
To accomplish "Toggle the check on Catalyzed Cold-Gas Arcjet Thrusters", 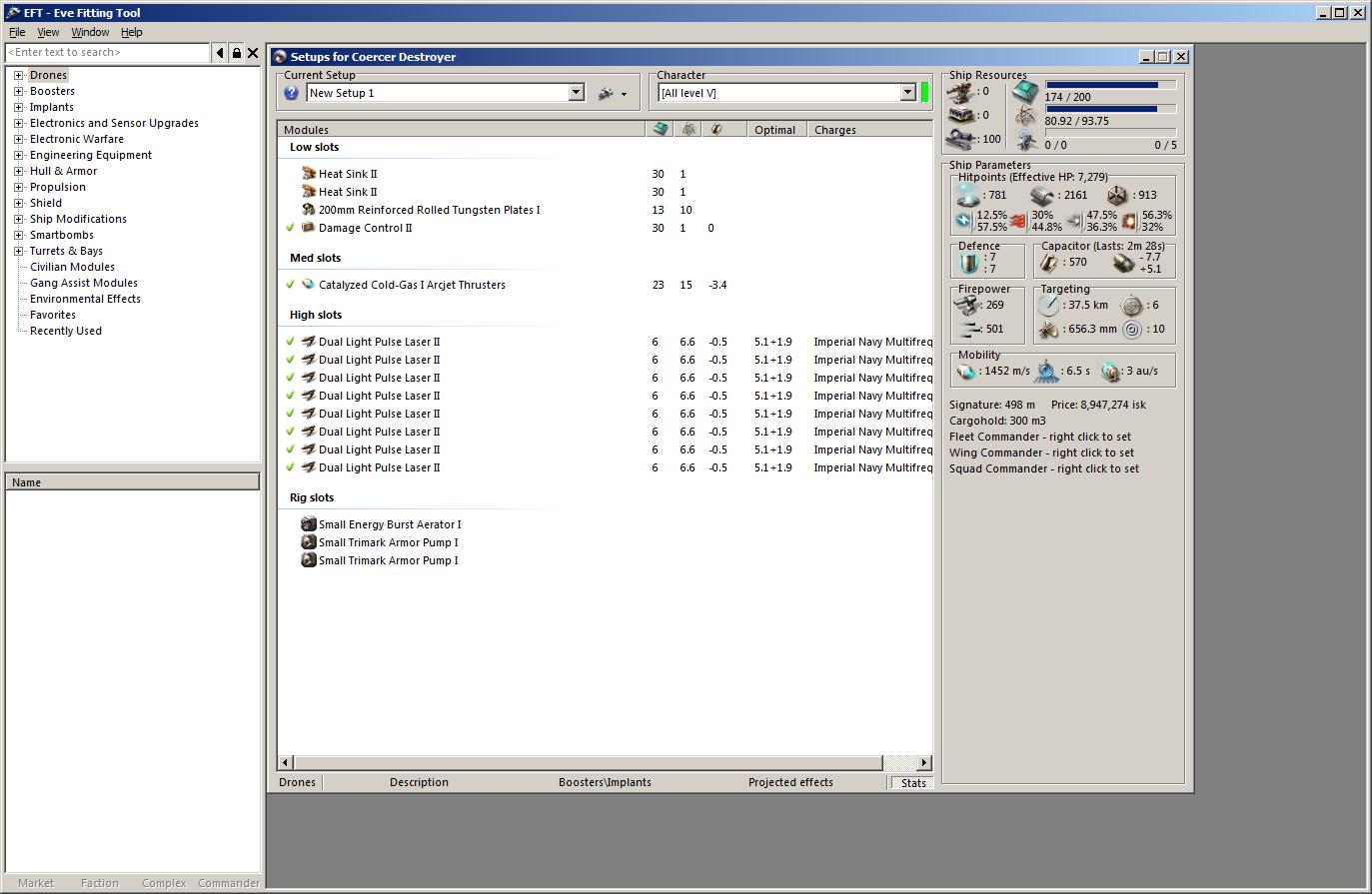I will tap(291, 285).
